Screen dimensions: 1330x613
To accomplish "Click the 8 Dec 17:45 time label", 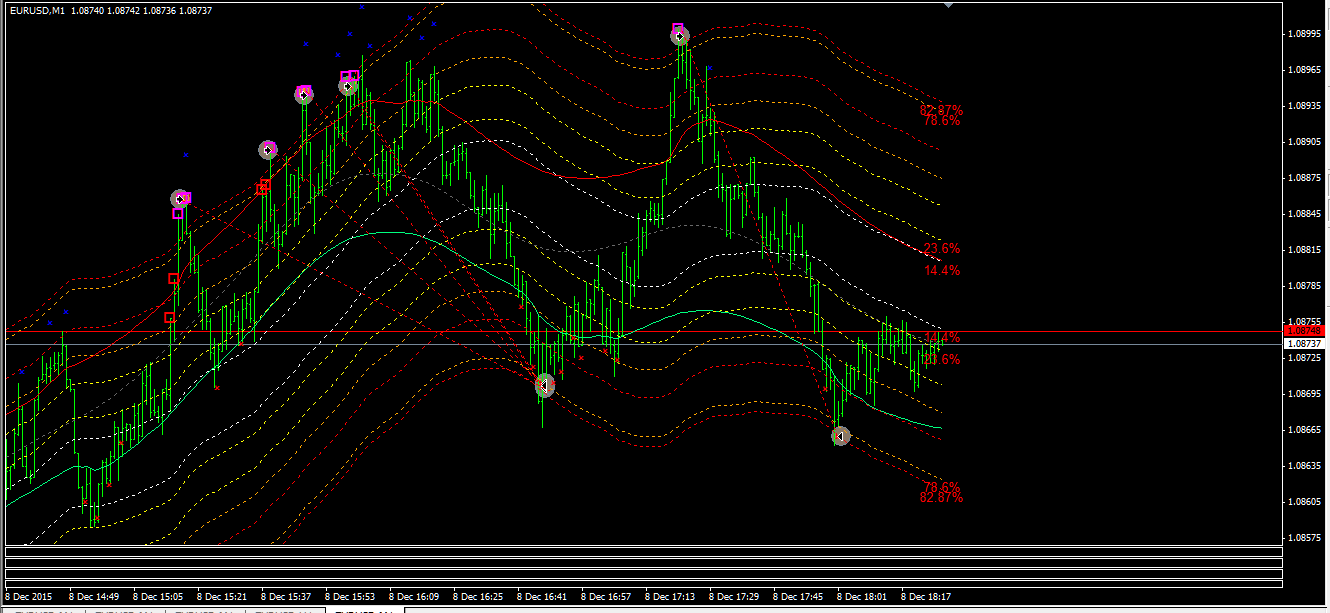I will click(x=798, y=596).
